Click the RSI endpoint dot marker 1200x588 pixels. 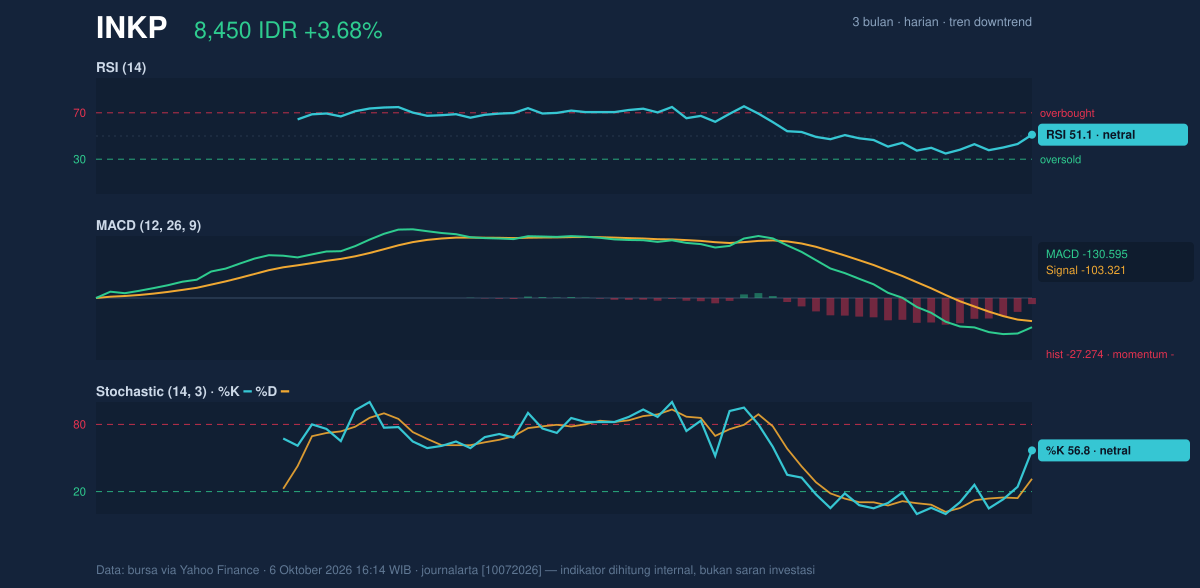click(x=1032, y=134)
